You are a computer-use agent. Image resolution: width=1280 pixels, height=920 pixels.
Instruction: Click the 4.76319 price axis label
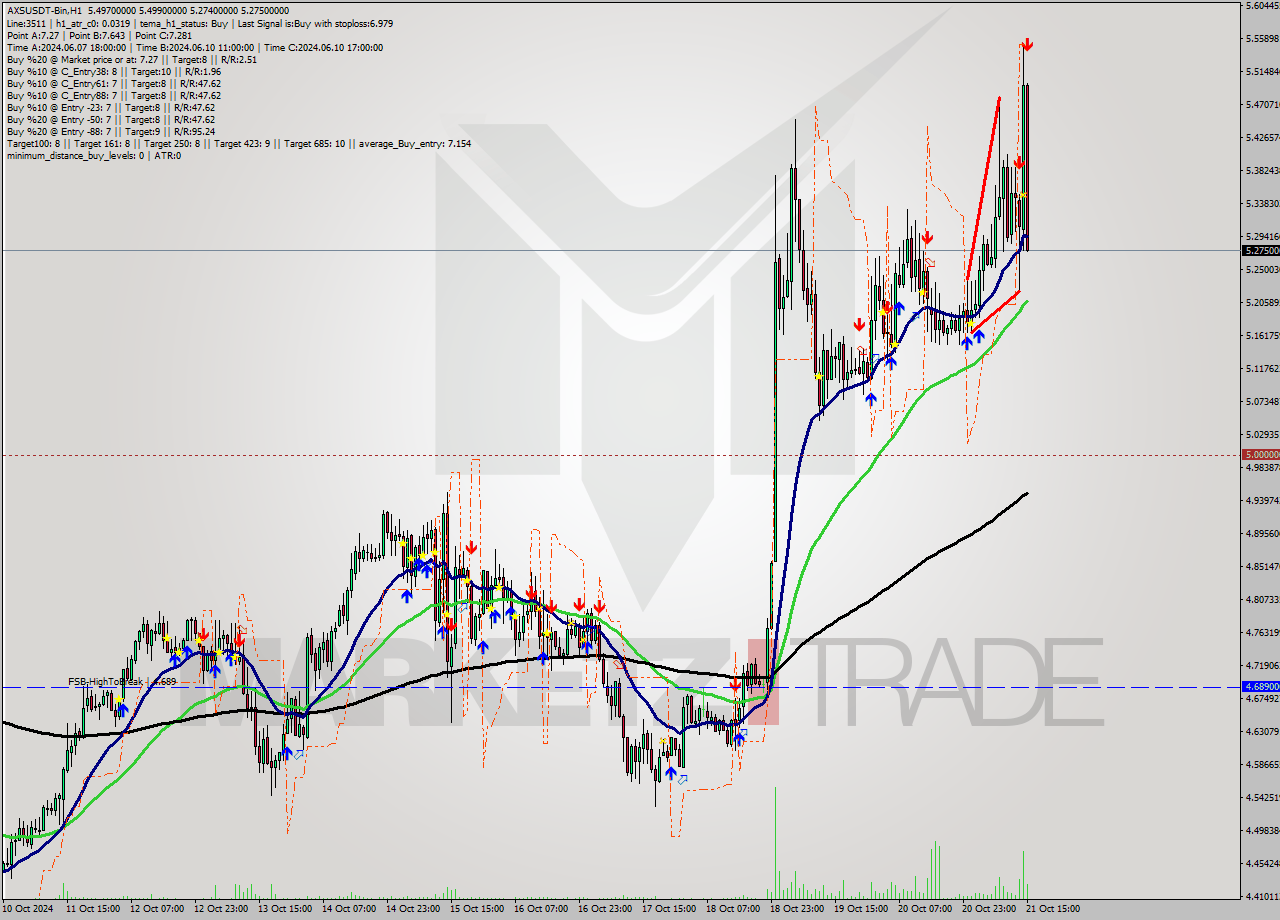1261,632
